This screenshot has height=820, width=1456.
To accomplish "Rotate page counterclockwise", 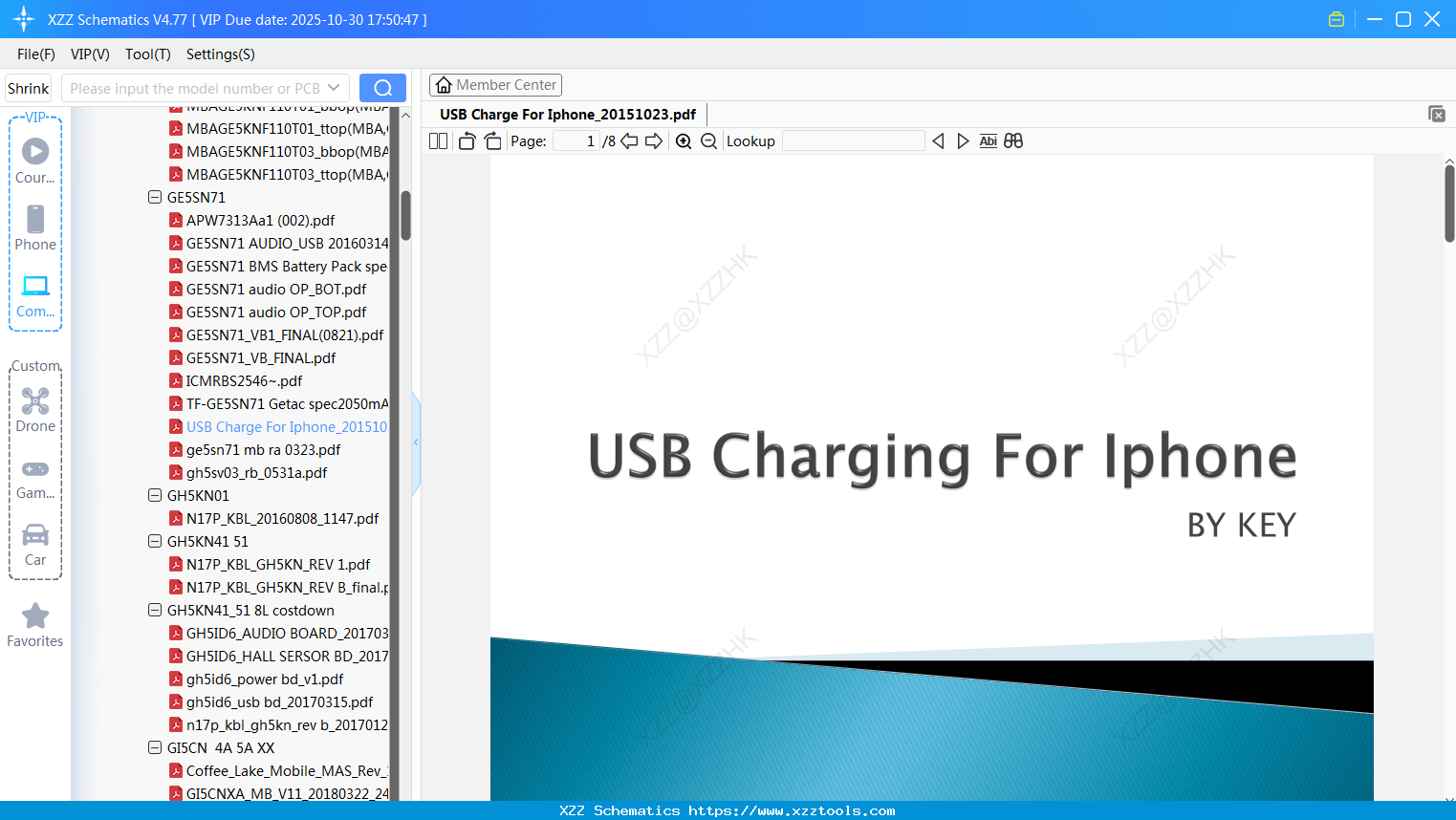I will (x=467, y=140).
